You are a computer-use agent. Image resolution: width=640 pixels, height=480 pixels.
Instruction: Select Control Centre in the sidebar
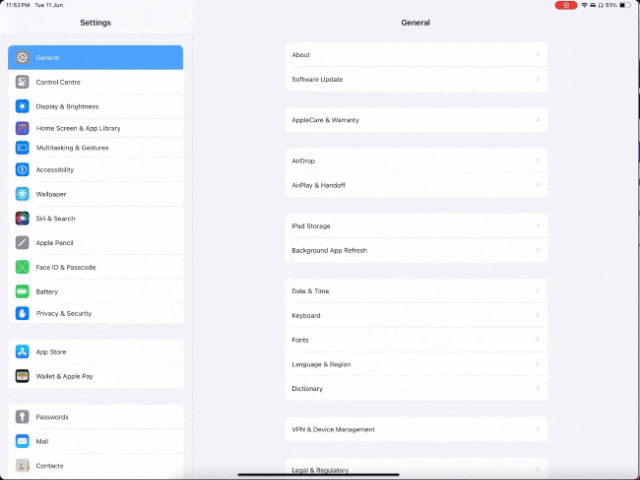(x=96, y=82)
